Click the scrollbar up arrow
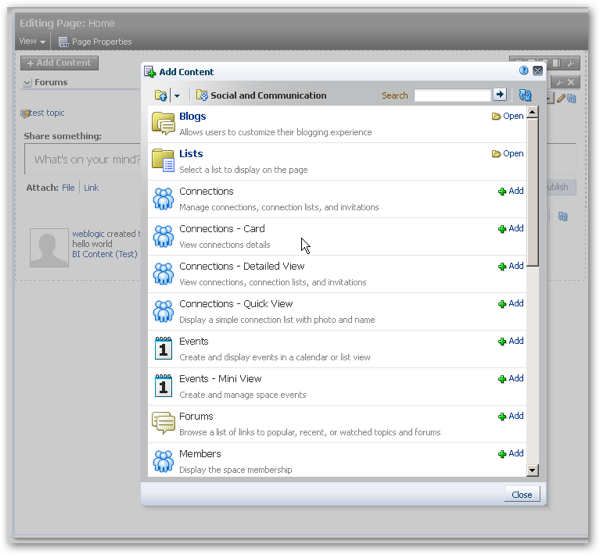This screenshot has height=555, width=600. click(532, 112)
